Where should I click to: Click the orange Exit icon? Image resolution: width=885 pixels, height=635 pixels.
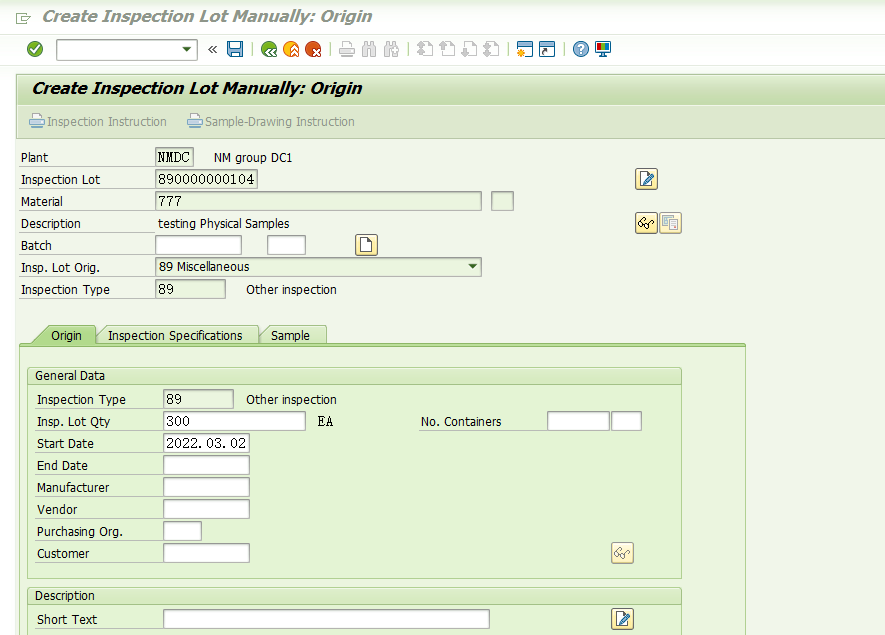[291, 50]
